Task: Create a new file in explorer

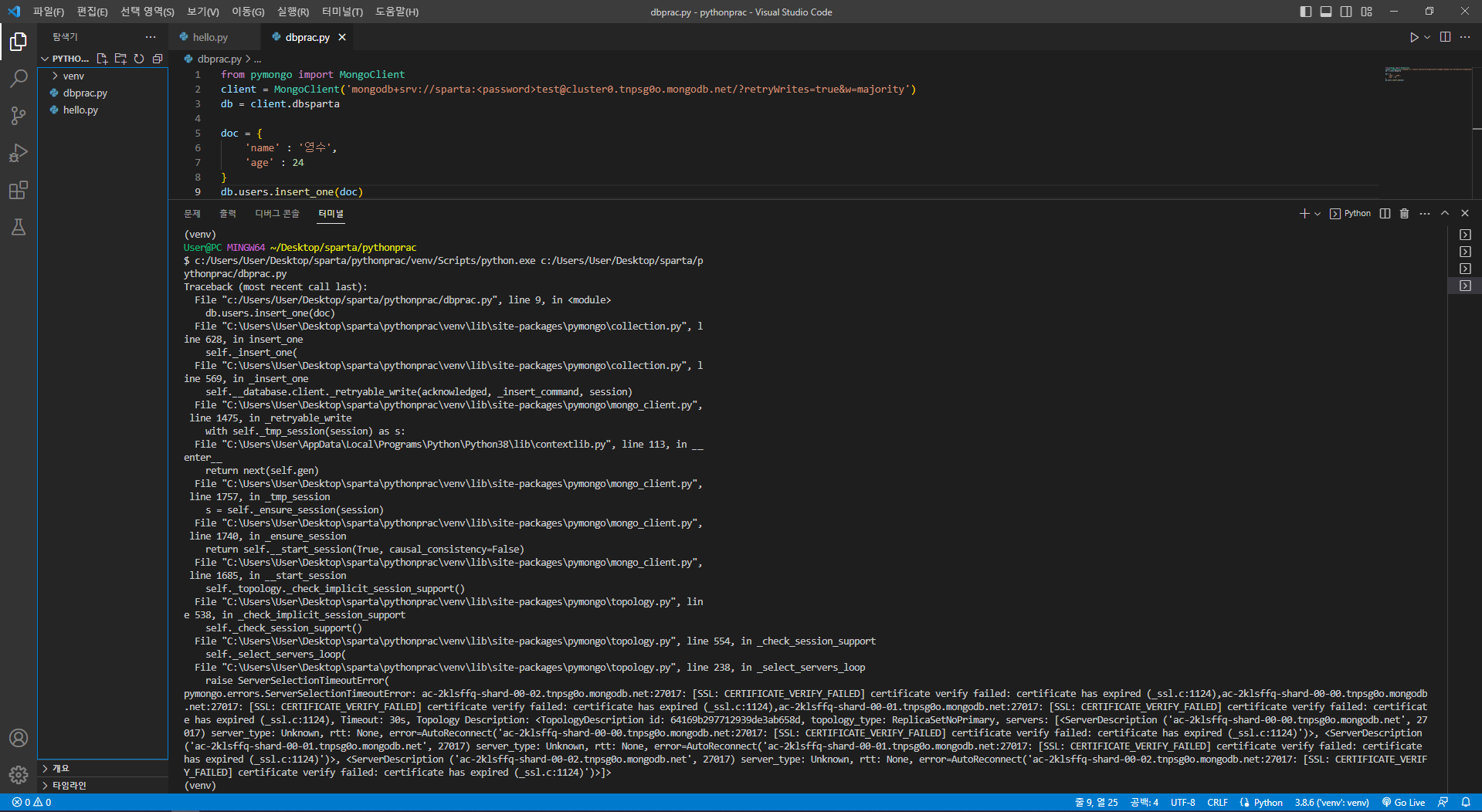Action: tap(102, 59)
